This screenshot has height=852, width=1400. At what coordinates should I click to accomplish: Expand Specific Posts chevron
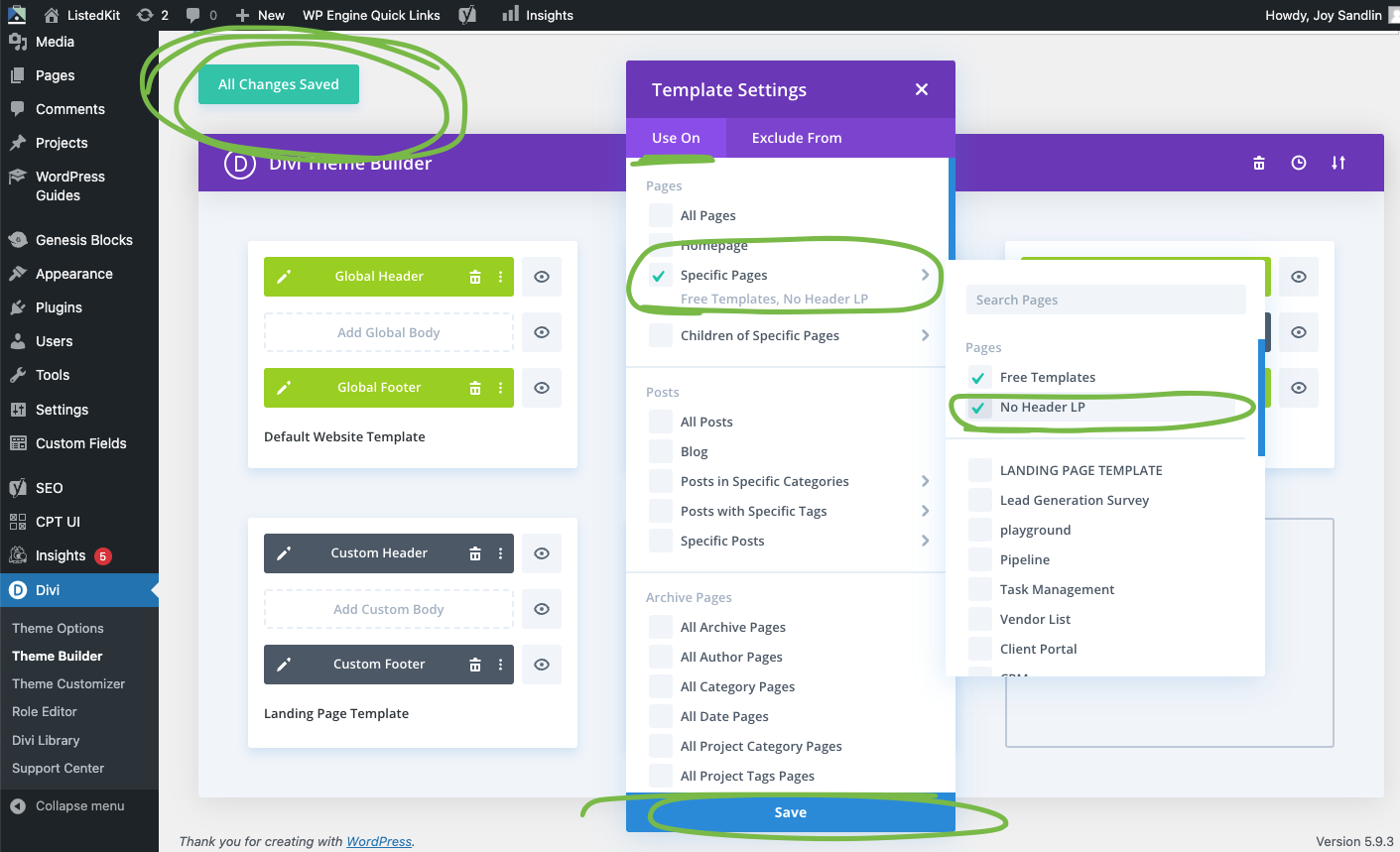tap(925, 541)
